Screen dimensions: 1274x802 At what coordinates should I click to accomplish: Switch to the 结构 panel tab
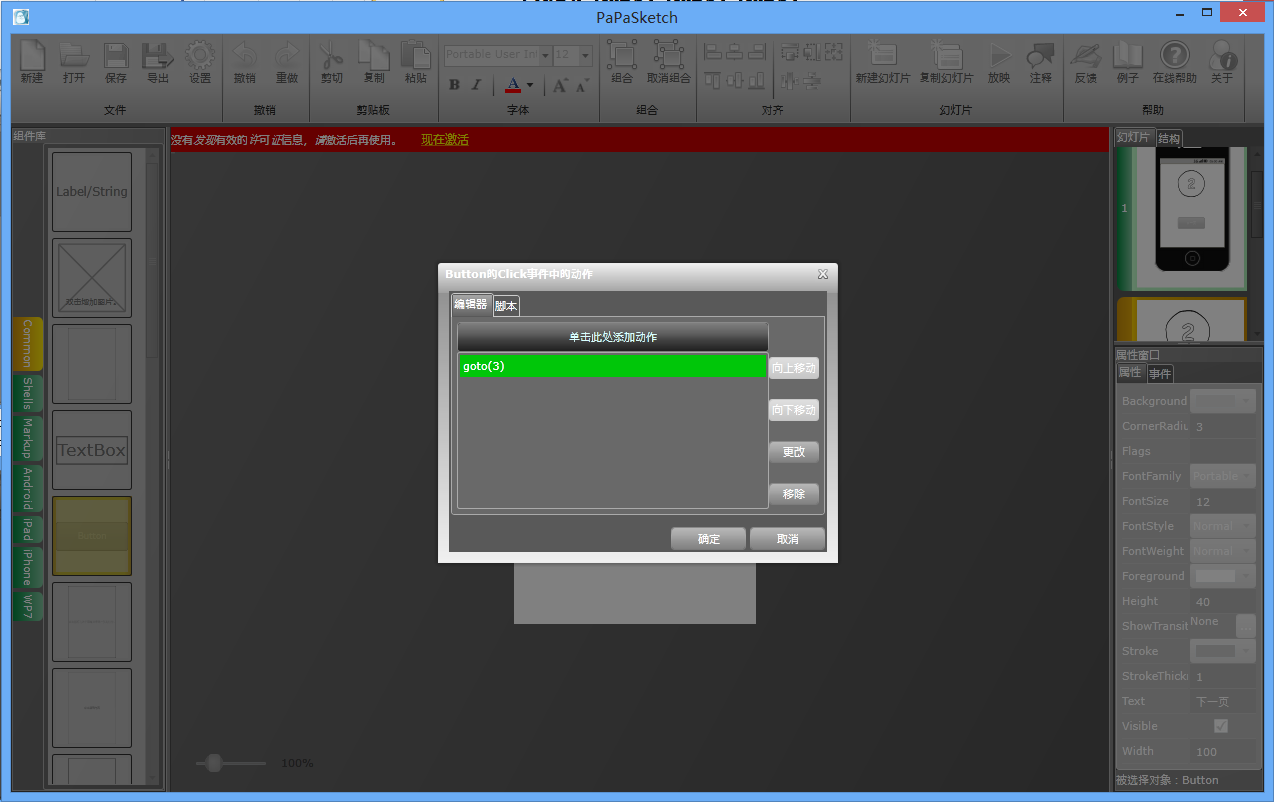1169,139
